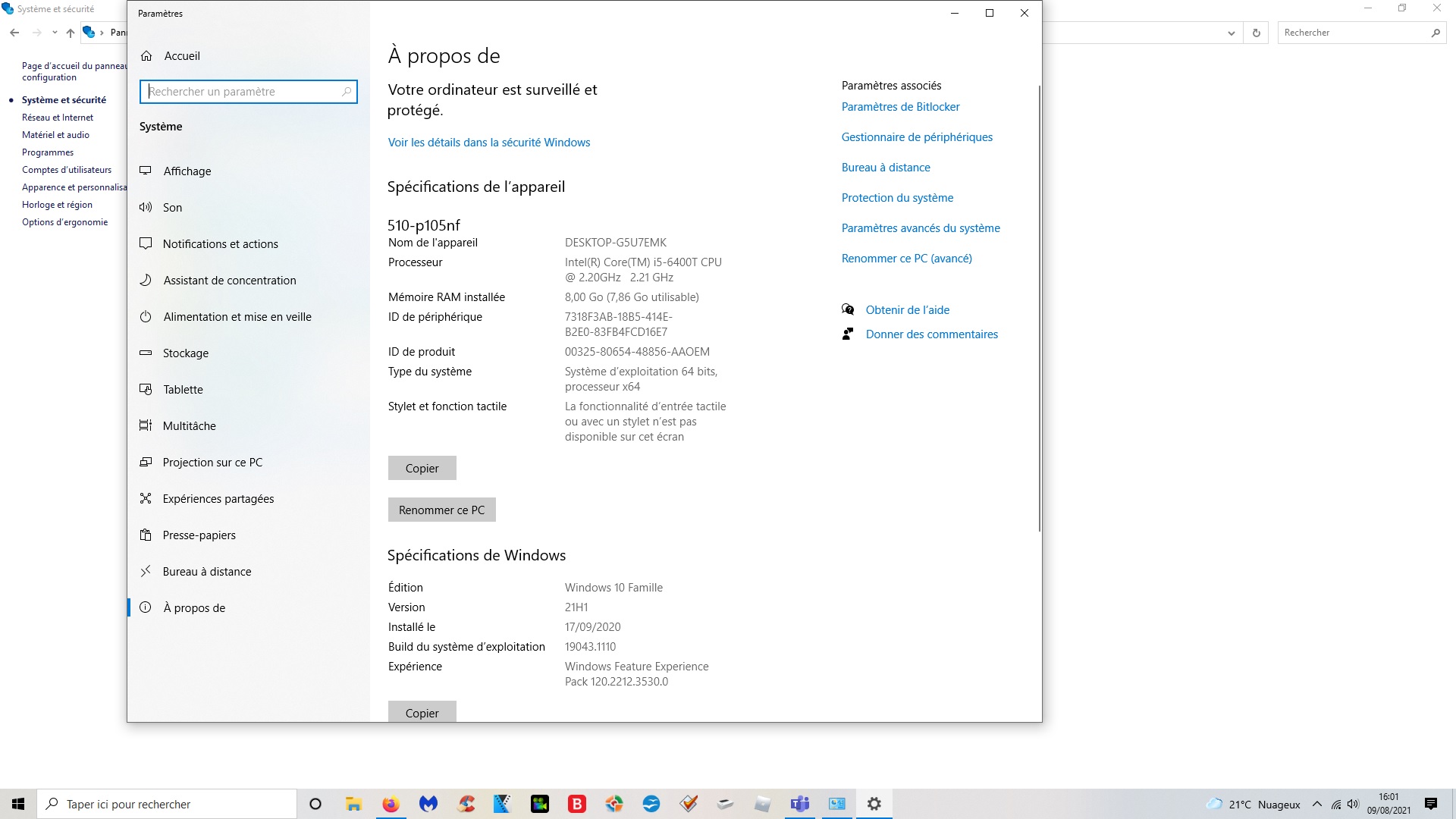The height and width of the screenshot is (819, 1456).
Task: Open Gestionnaire de périphériques link
Action: click(x=917, y=137)
